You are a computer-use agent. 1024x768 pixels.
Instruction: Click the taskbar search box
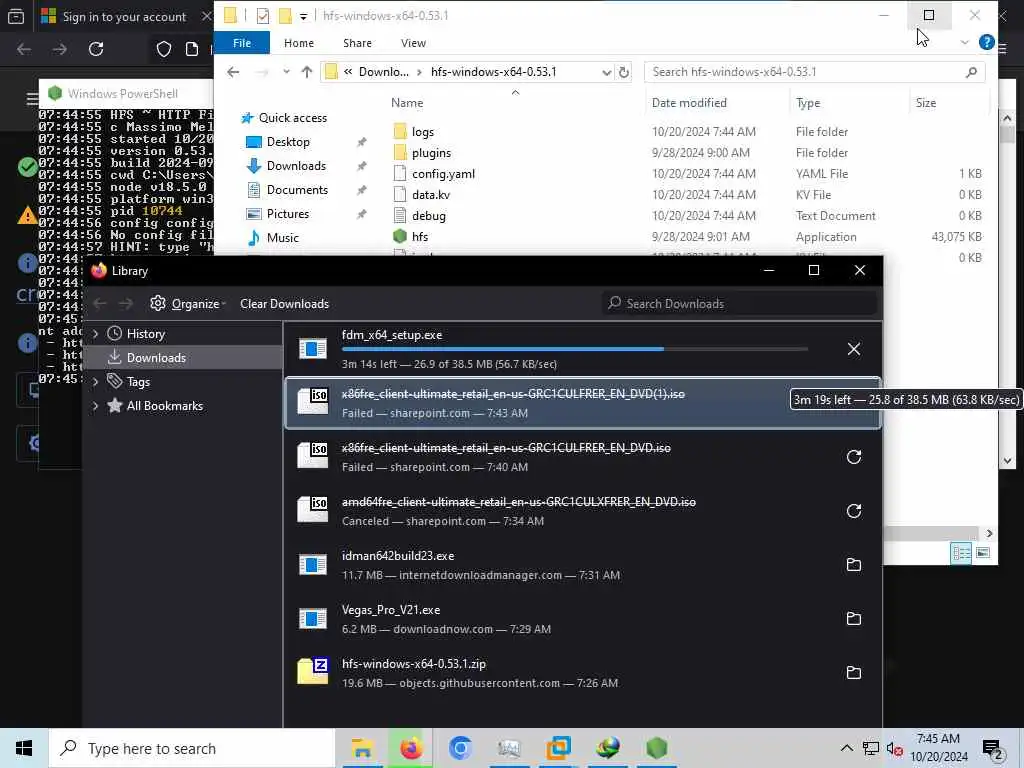click(x=191, y=748)
